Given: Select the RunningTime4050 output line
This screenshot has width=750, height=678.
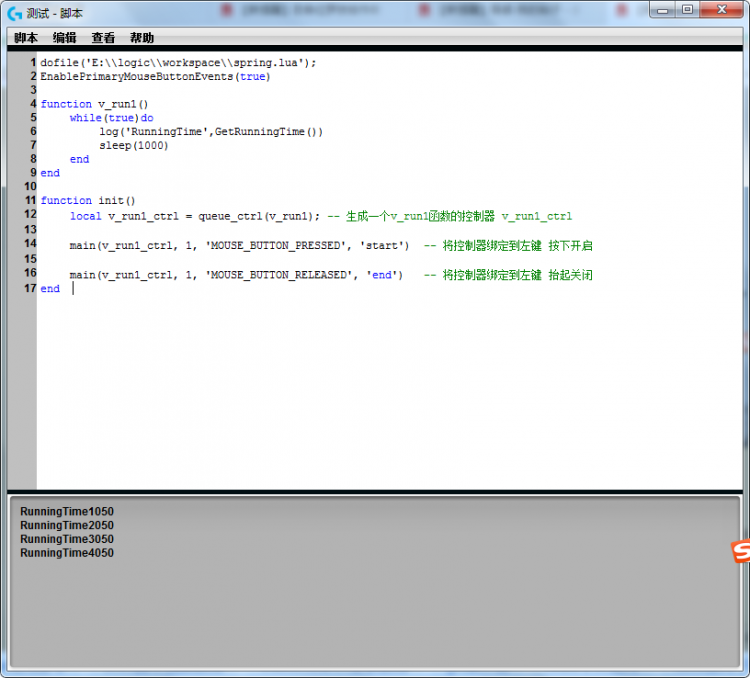Looking at the screenshot, I should click(67, 553).
